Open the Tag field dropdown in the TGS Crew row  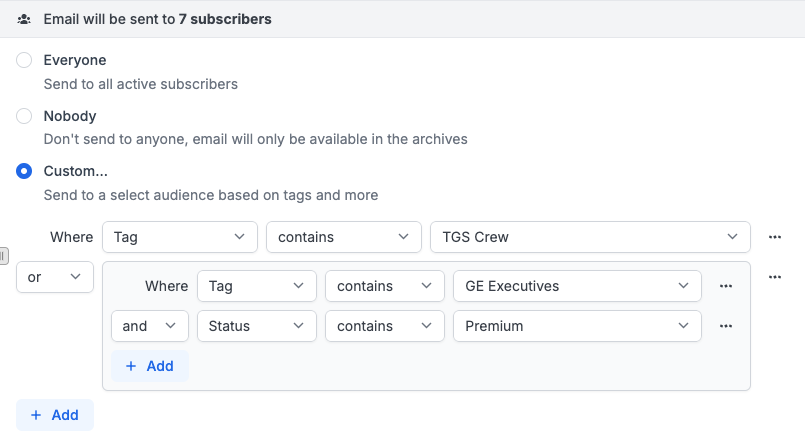click(179, 237)
